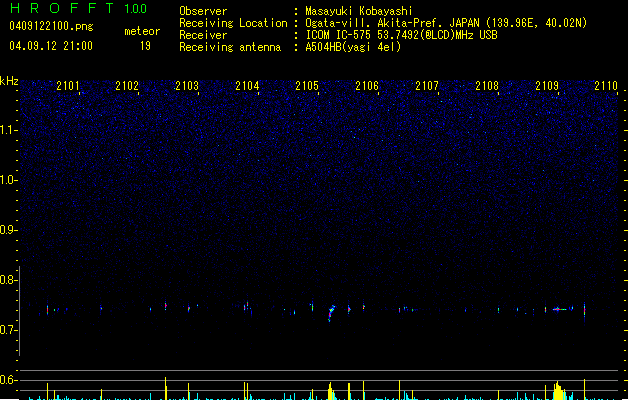
Task: Click the 2103 time axis marker
Action: (x=187, y=86)
